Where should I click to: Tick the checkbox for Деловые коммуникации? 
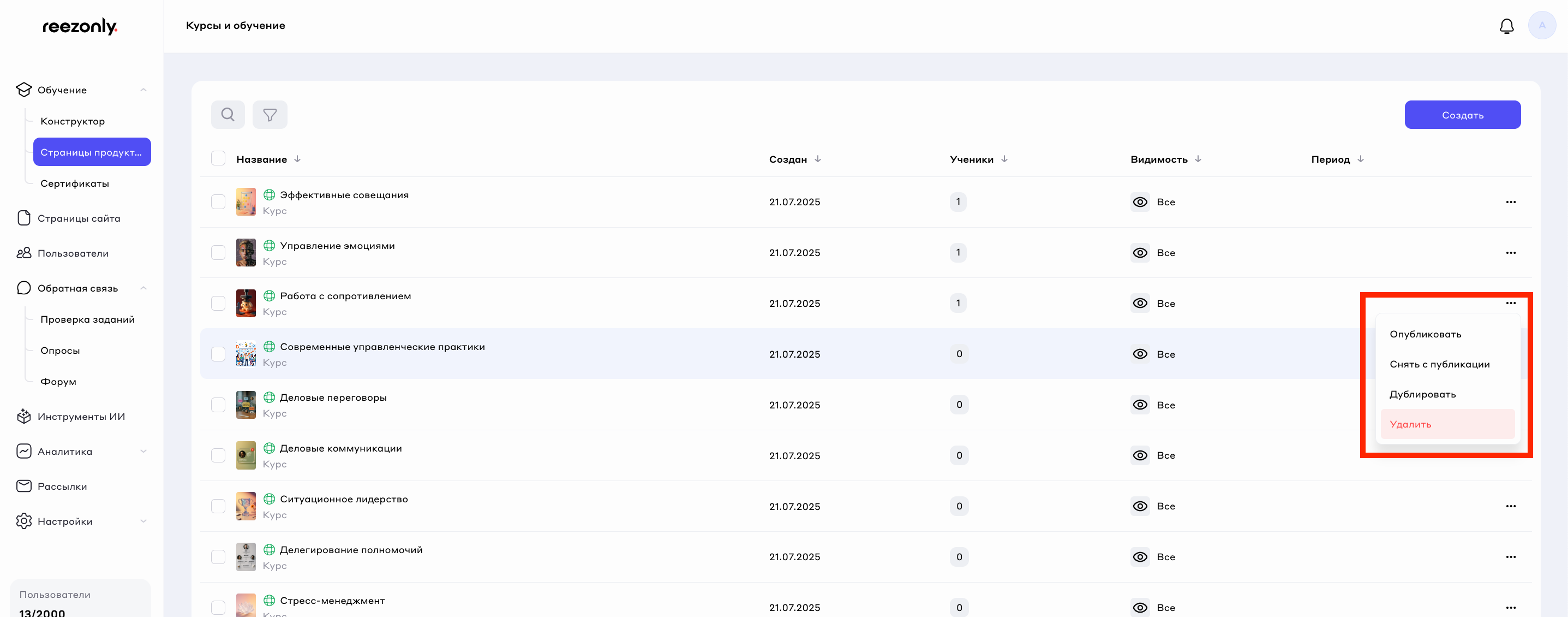(x=218, y=455)
